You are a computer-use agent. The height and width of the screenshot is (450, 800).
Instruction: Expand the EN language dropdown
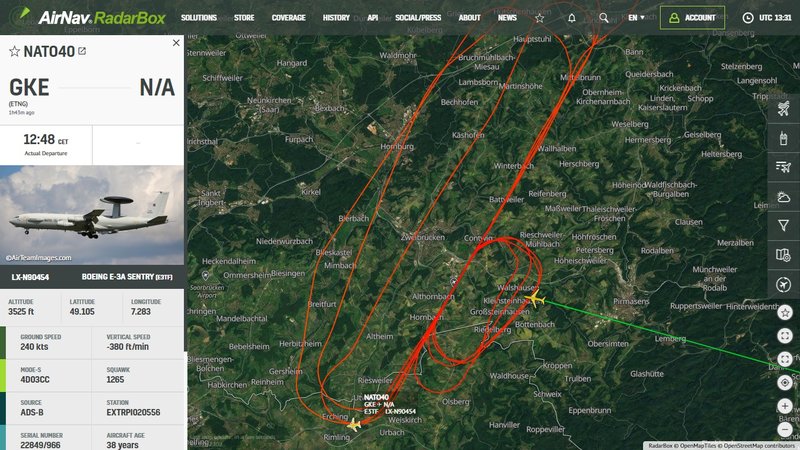(636, 18)
